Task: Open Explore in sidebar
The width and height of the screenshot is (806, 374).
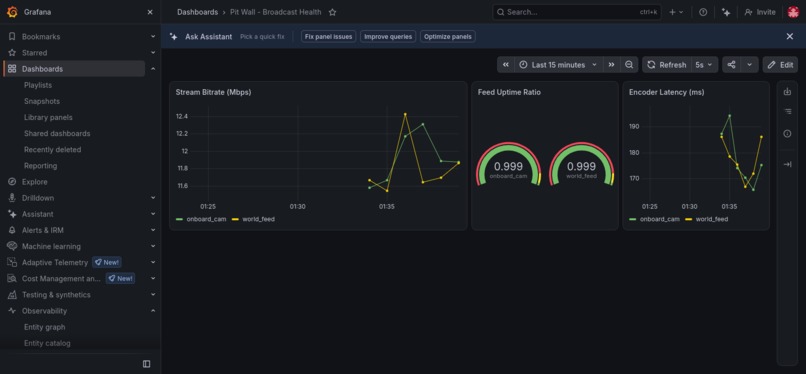Action: point(34,182)
